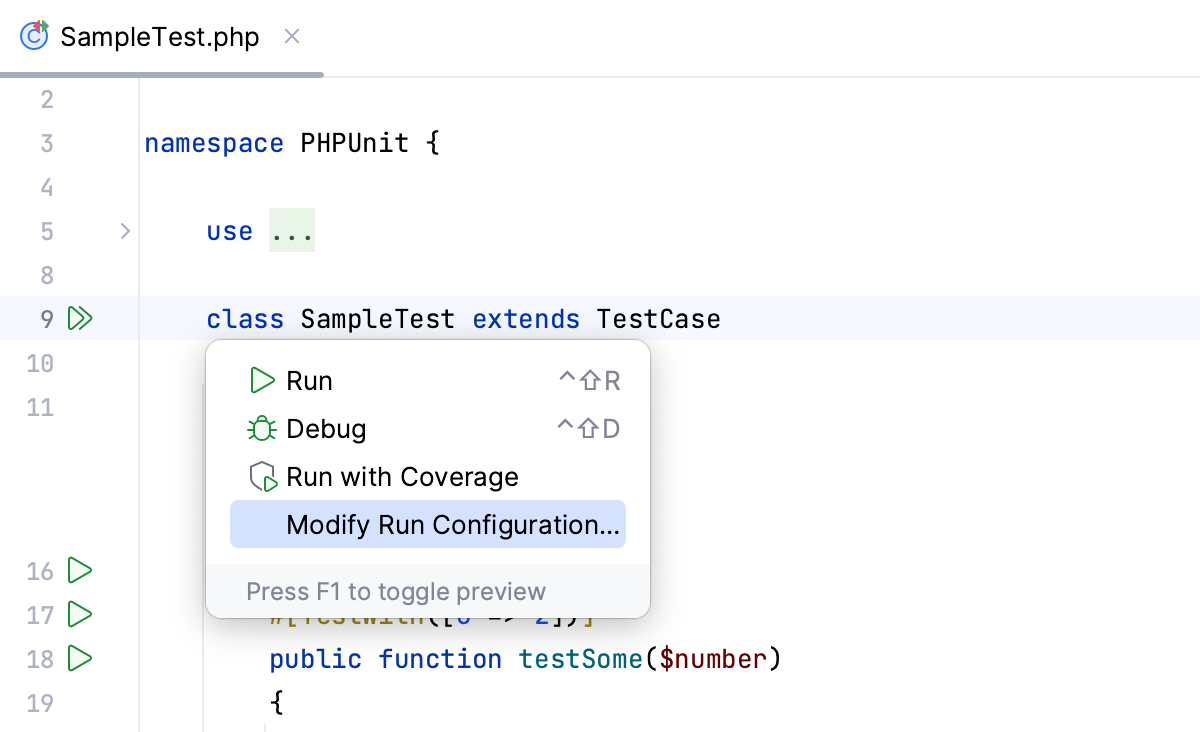The height and width of the screenshot is (732, 1200).
Task: Click the class name SampleTest on line 9
Action: [x=378, y=318]
